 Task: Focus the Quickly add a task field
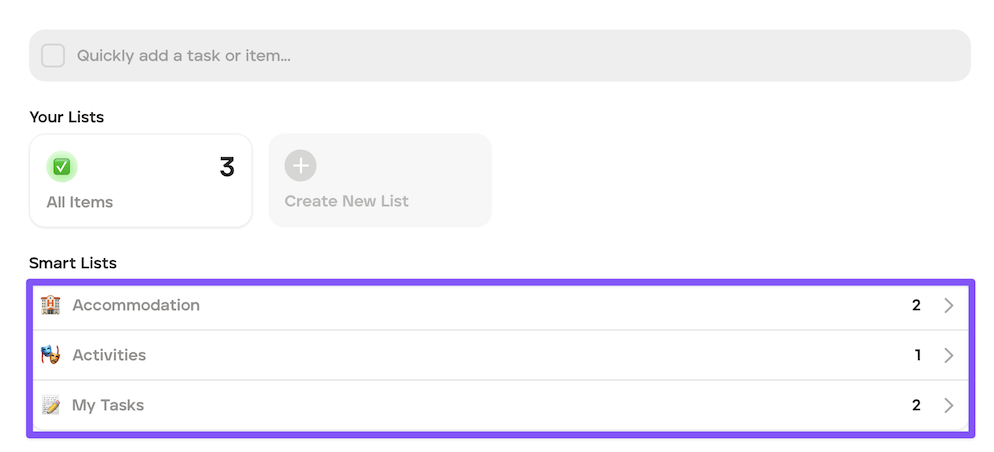click(x=500, y=56)
